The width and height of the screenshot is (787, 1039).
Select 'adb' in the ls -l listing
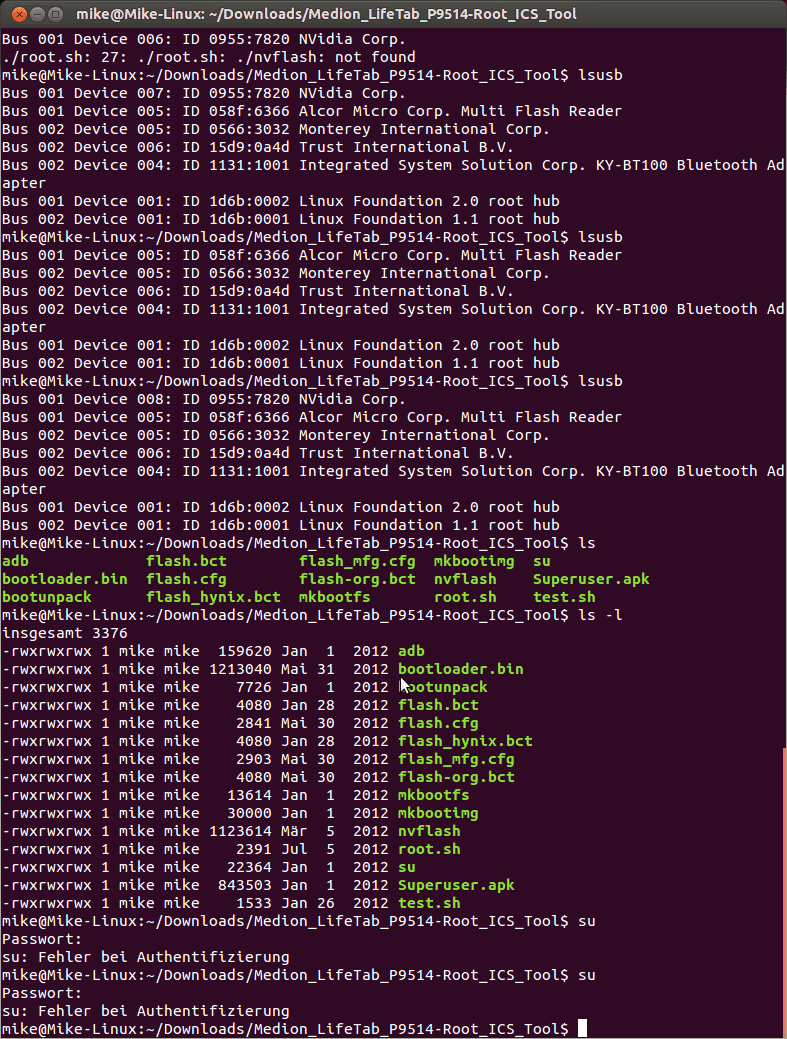tap(411, 651)
